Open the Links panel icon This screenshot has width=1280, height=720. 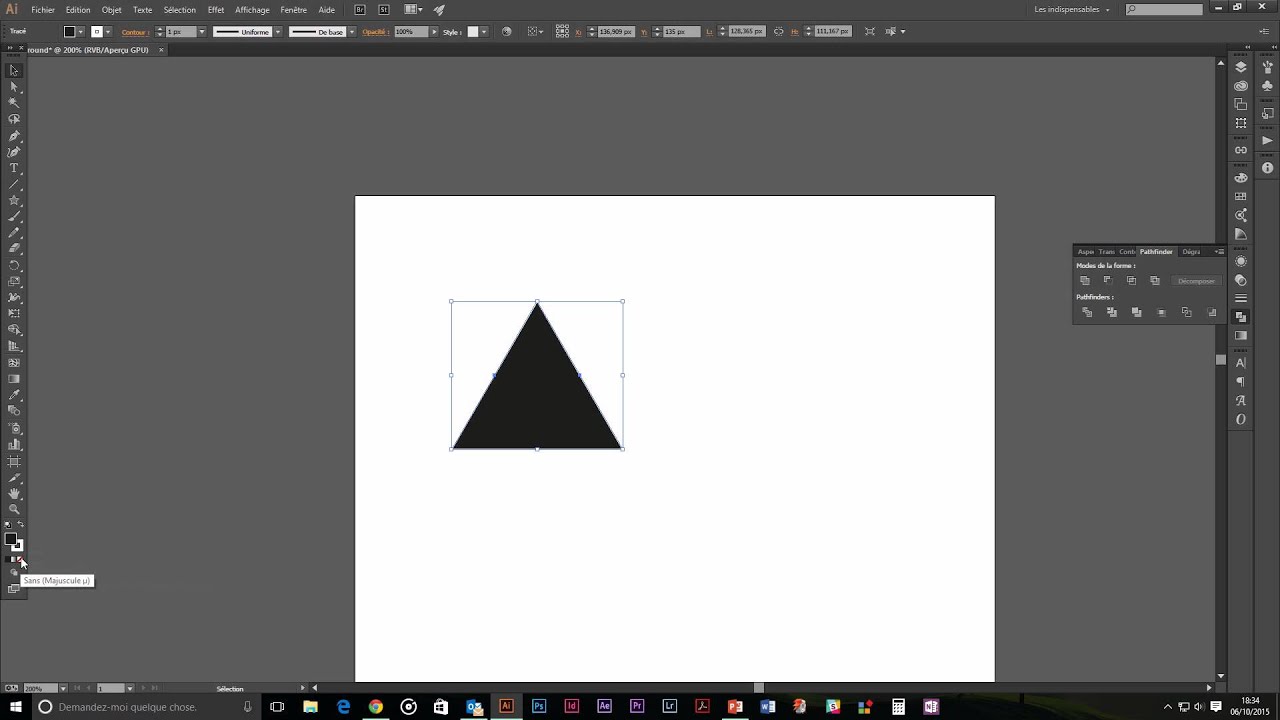[1241, 150]
